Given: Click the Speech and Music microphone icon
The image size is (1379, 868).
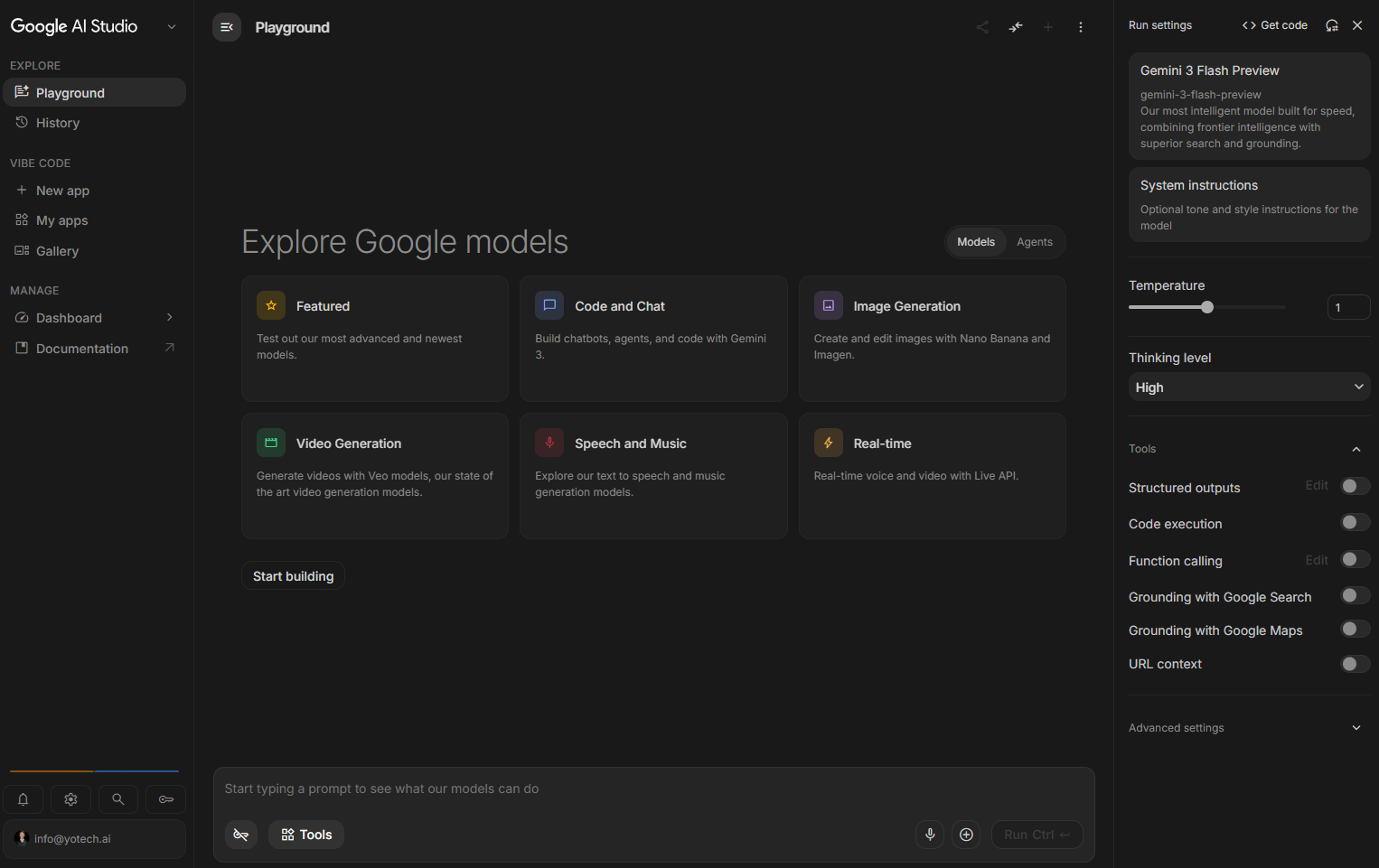Looking at the screenshot, I should pos(549,443).
